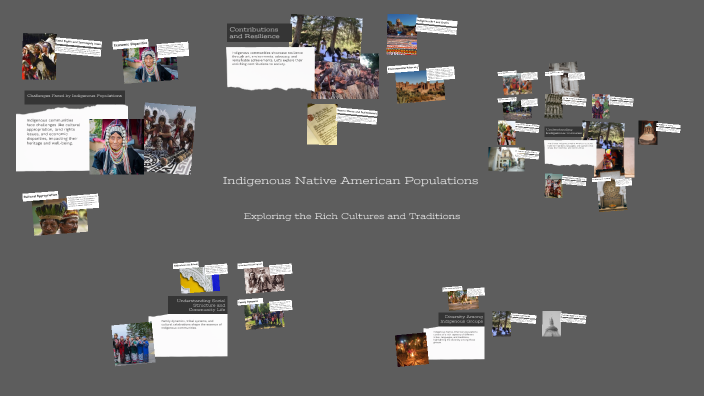
Task: Click paragraph about challenges like cultural appropriation
Action: (53, 132)
